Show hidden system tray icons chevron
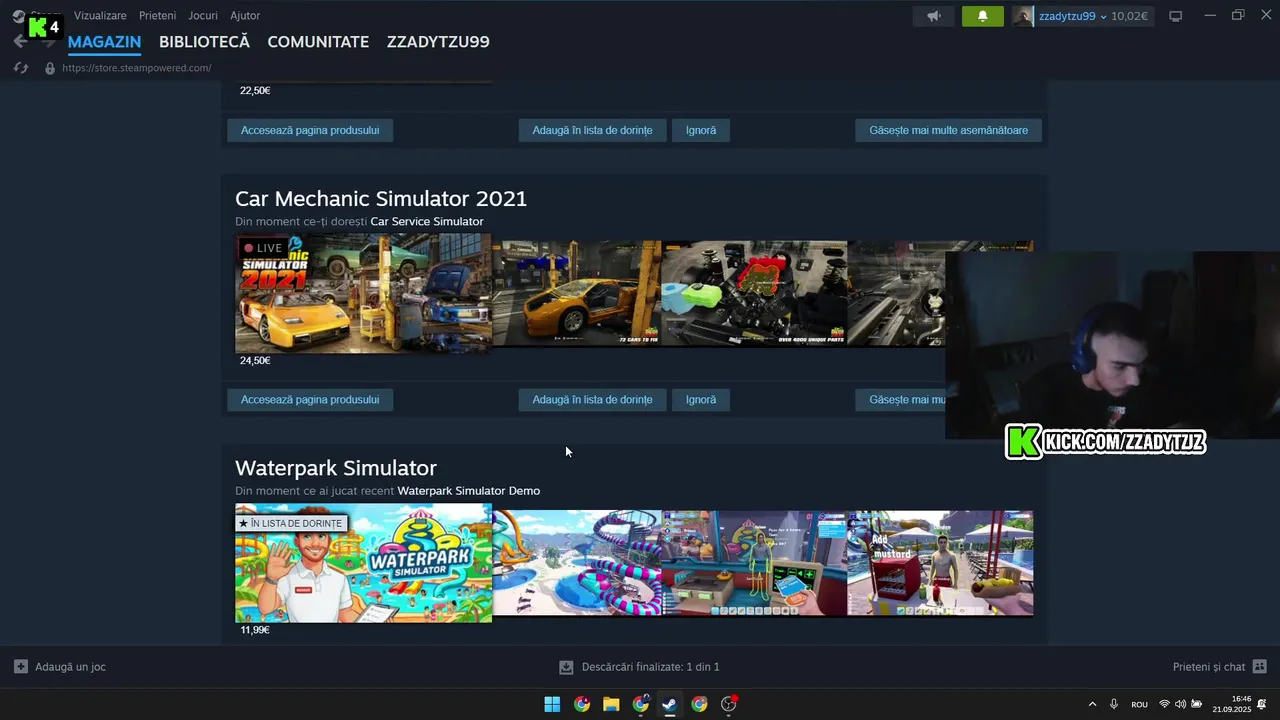Image resolution: width=1280 pixels, height=720 pixels. click(x=1092, y=704)
